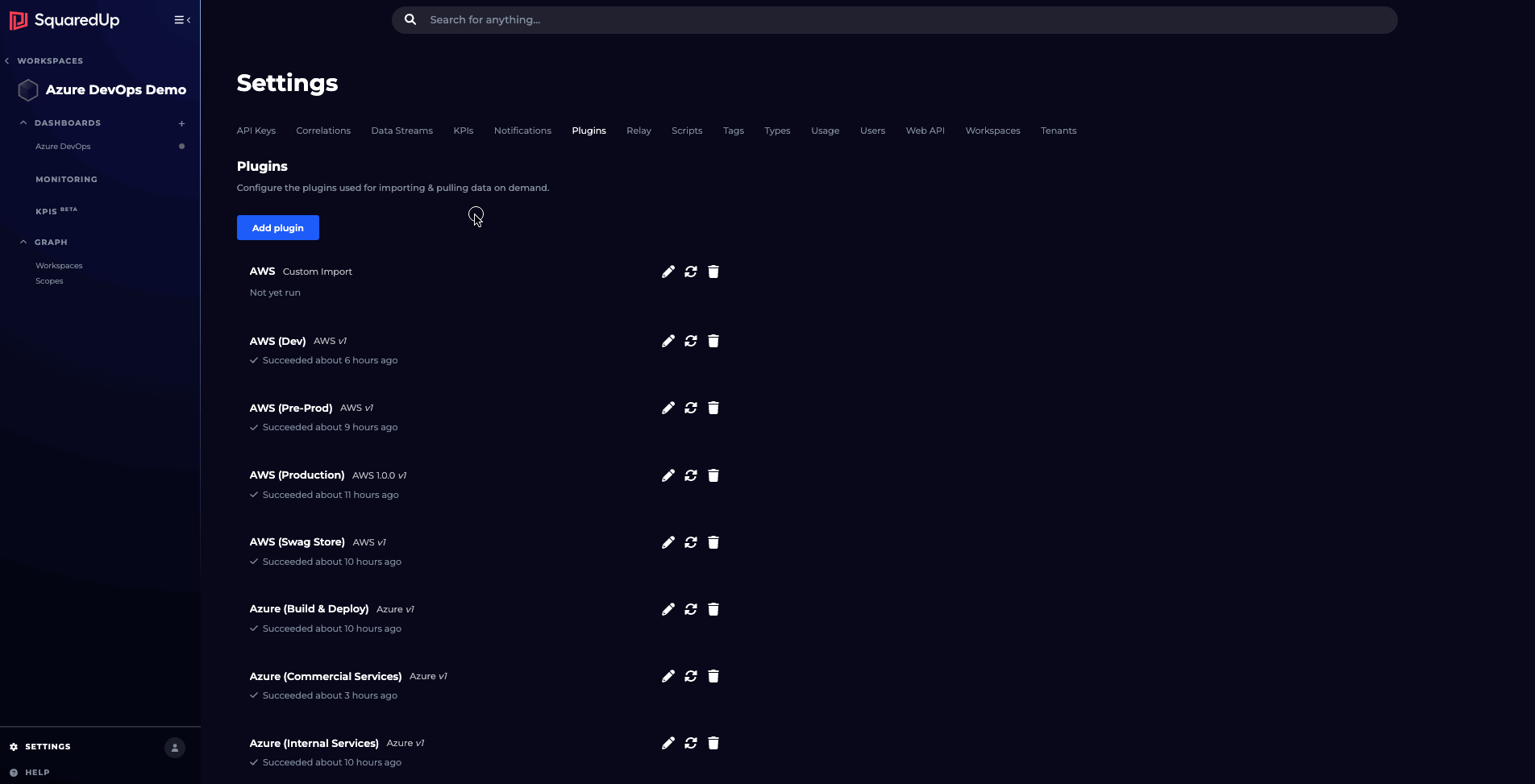Open KPIs beta in sidebar

tap(56, 211)
